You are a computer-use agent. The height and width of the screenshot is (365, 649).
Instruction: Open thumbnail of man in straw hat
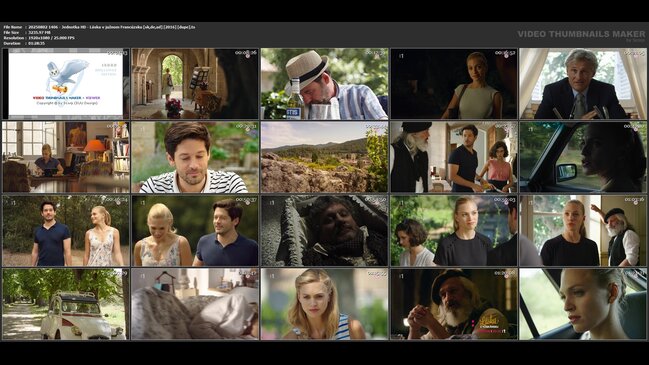pos(324,84)
